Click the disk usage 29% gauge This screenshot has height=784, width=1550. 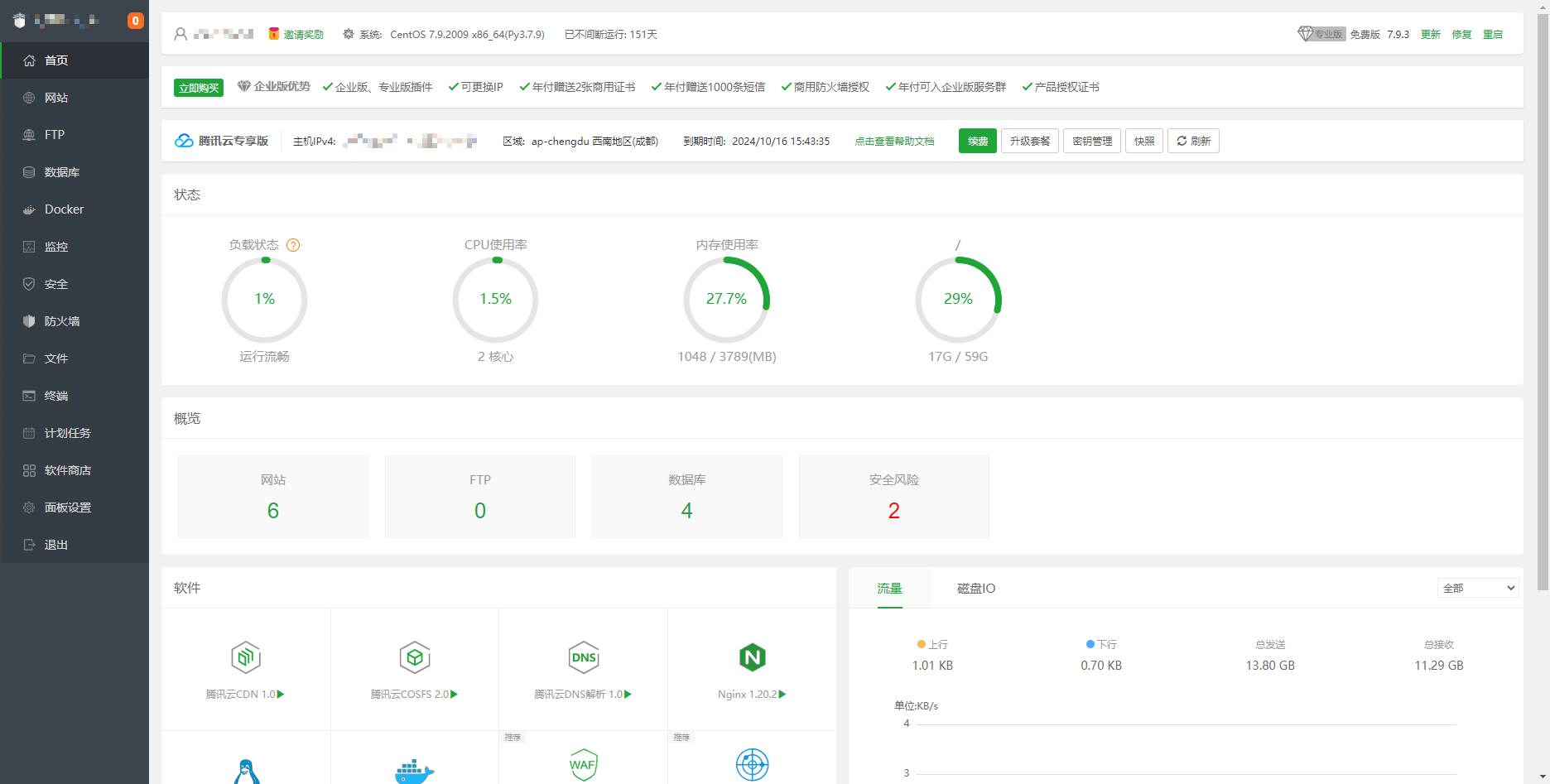[x=958, y=300]
